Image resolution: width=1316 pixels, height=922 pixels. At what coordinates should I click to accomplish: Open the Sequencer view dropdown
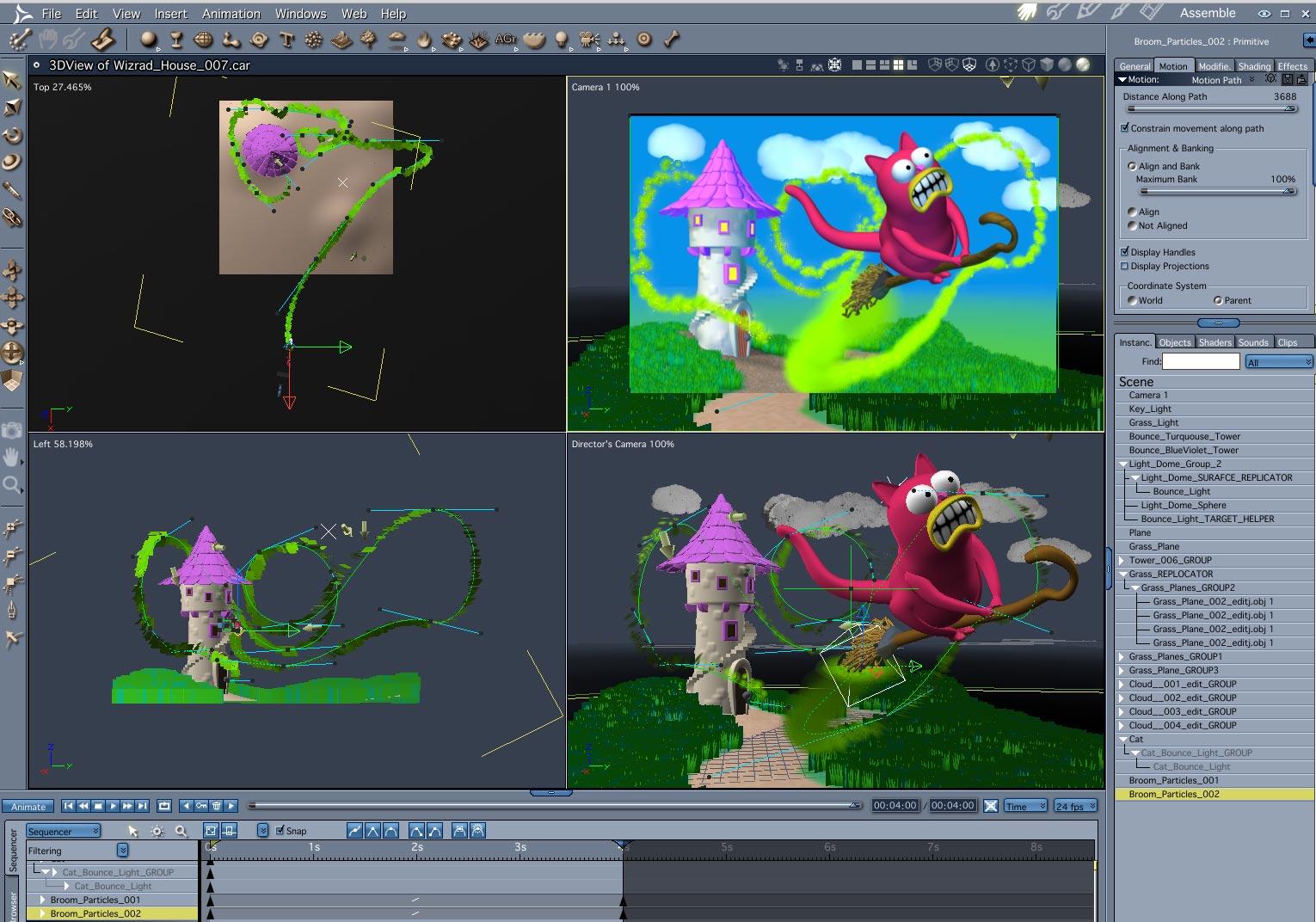pos(64,831)
